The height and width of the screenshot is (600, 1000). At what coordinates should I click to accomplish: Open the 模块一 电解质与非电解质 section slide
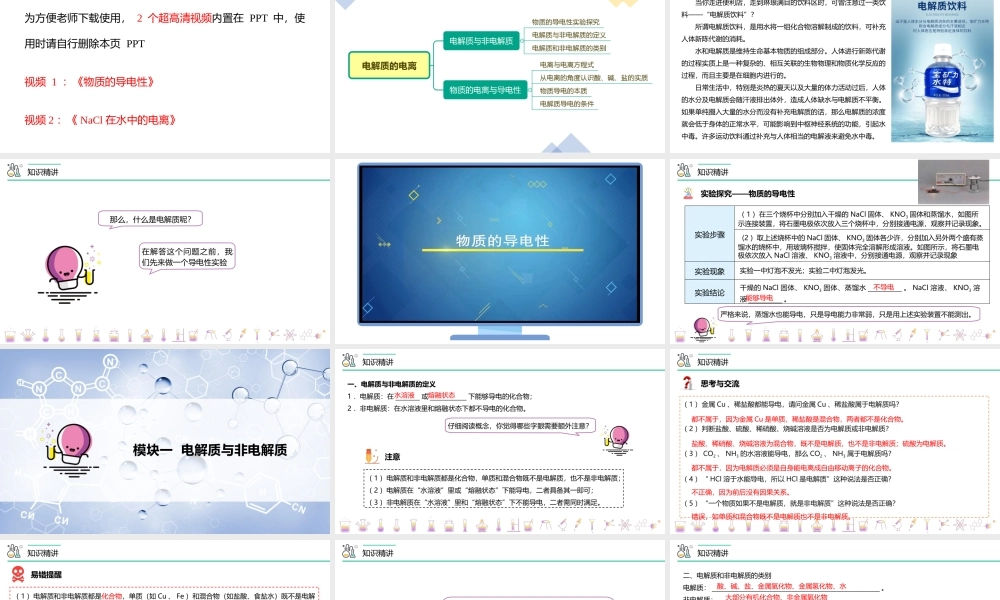165,441
